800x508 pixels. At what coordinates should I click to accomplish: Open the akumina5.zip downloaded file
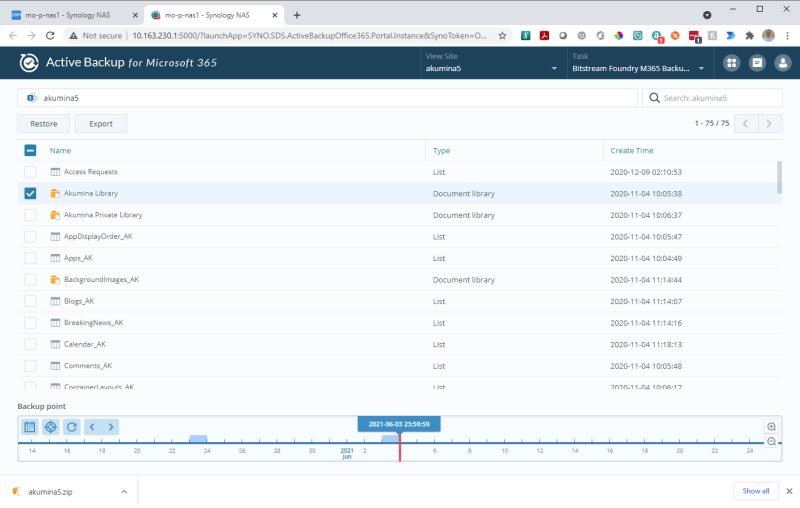pos(50,492)
